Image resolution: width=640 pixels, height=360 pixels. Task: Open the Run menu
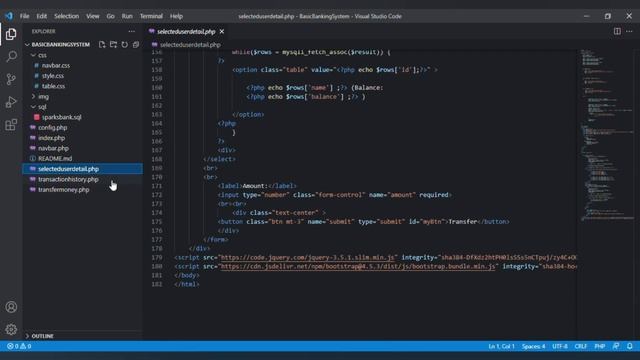pos(127,16)
